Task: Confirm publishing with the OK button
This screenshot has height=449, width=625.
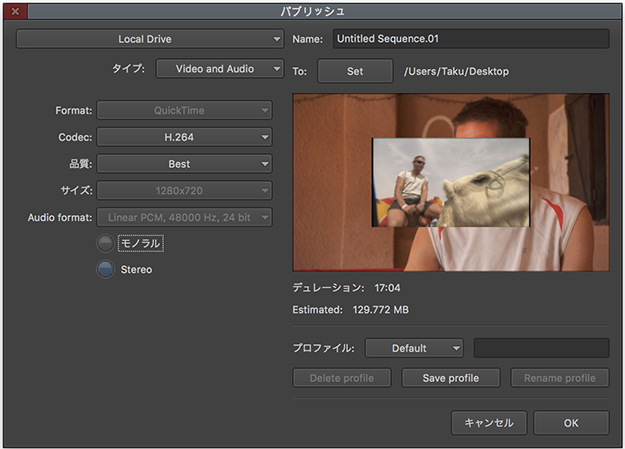Action: coord(570,423)
